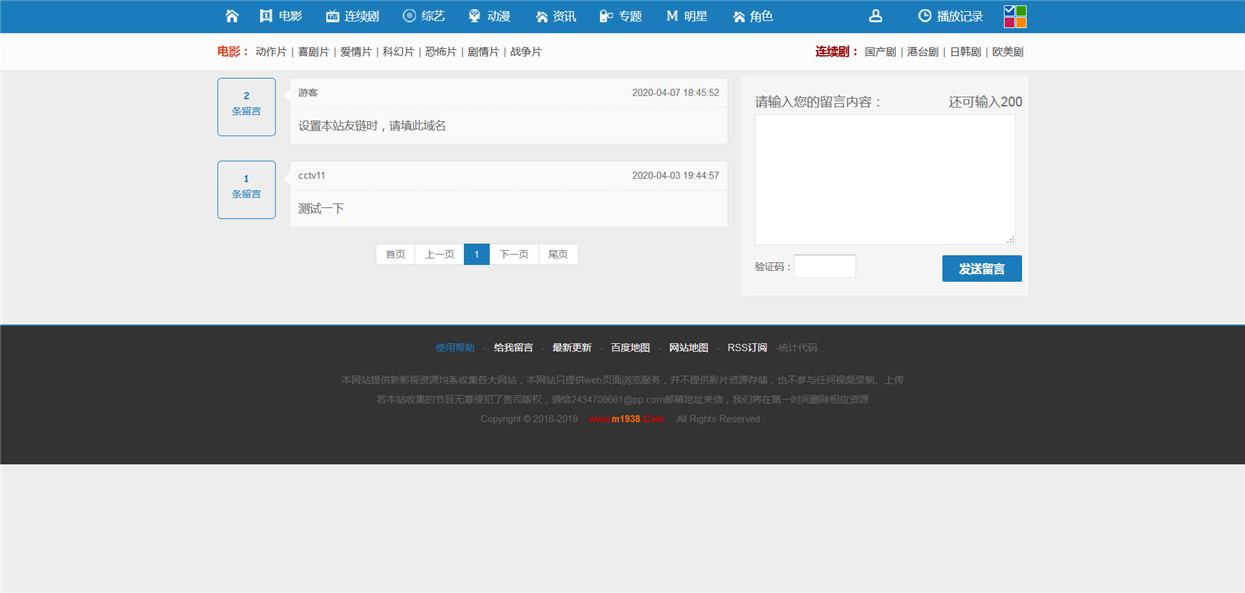Screen dimensions: 1245x593
Task: Click the message number 2 badge
Action: tap(246, 107)
